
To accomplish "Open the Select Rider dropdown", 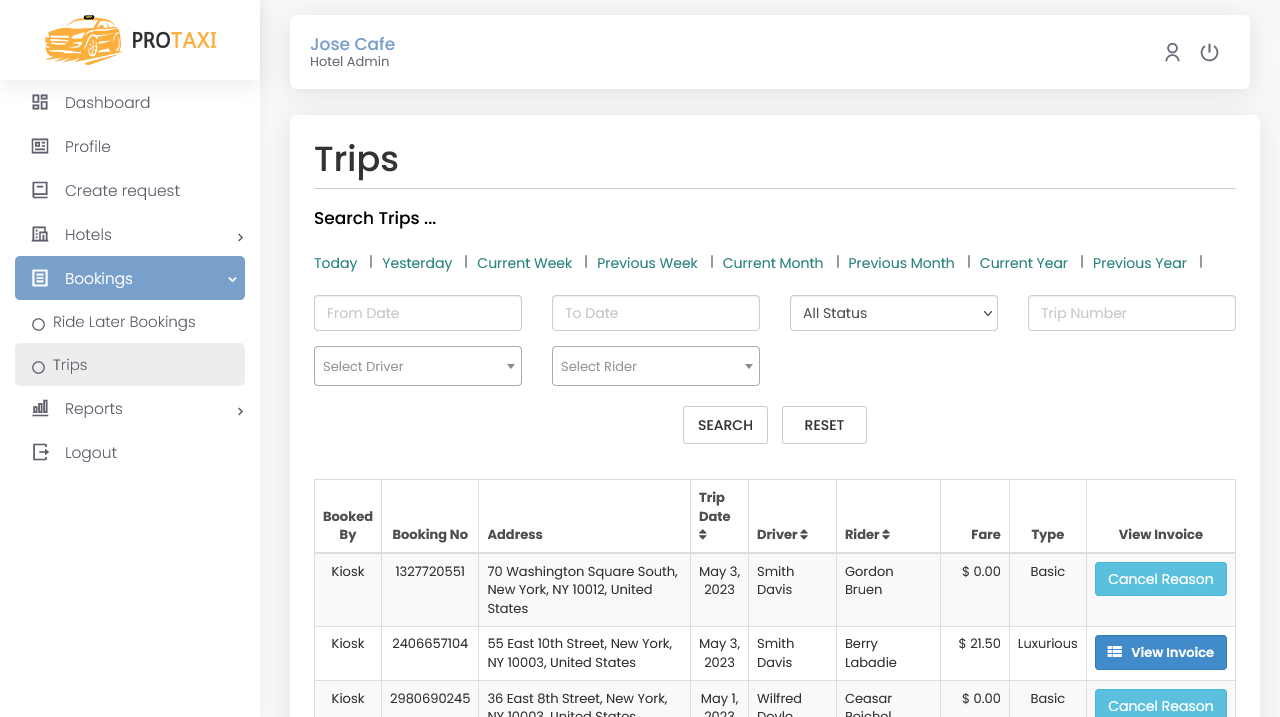I will tap(656, 366).
